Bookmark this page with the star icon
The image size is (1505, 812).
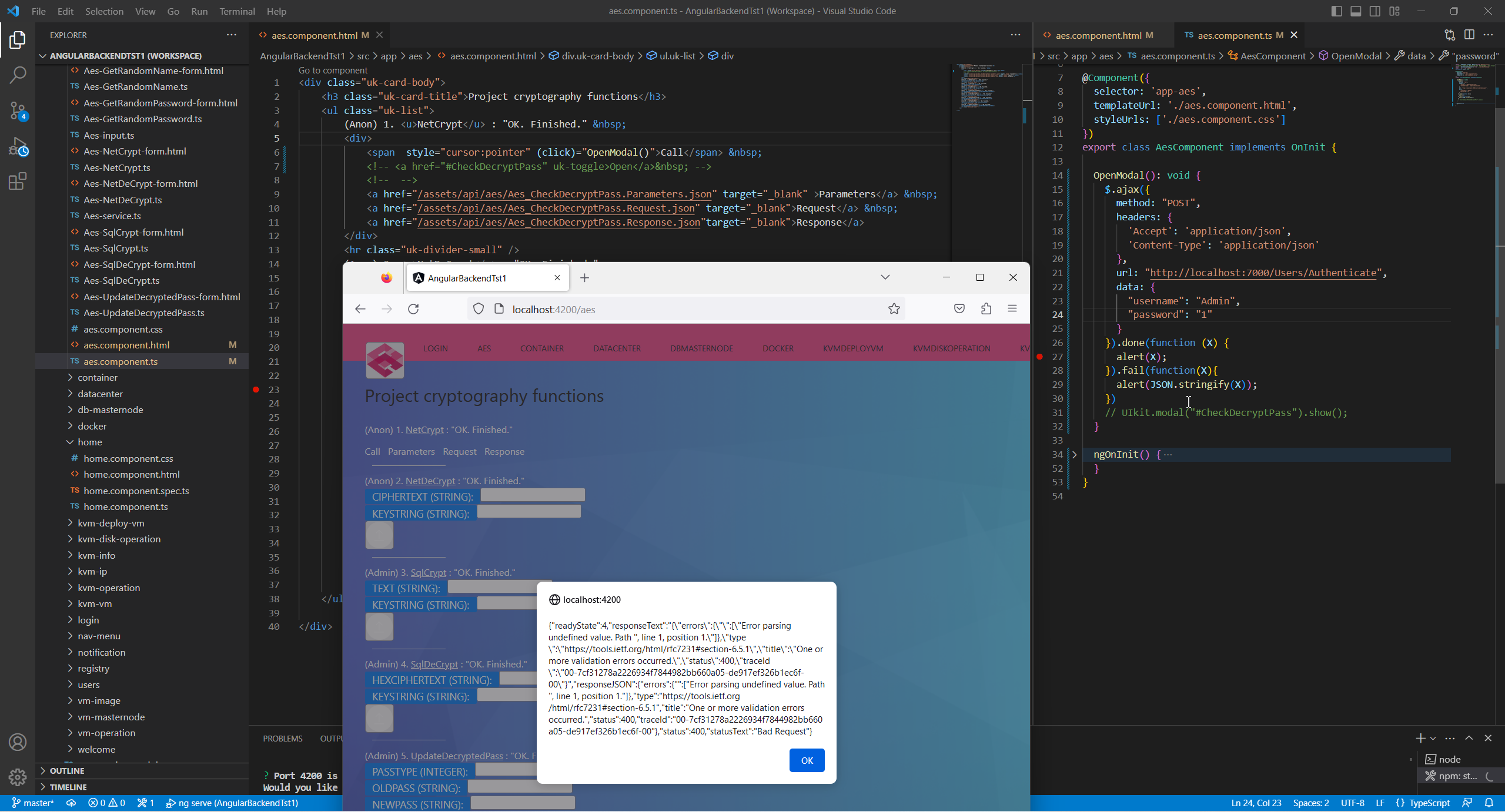894,309
